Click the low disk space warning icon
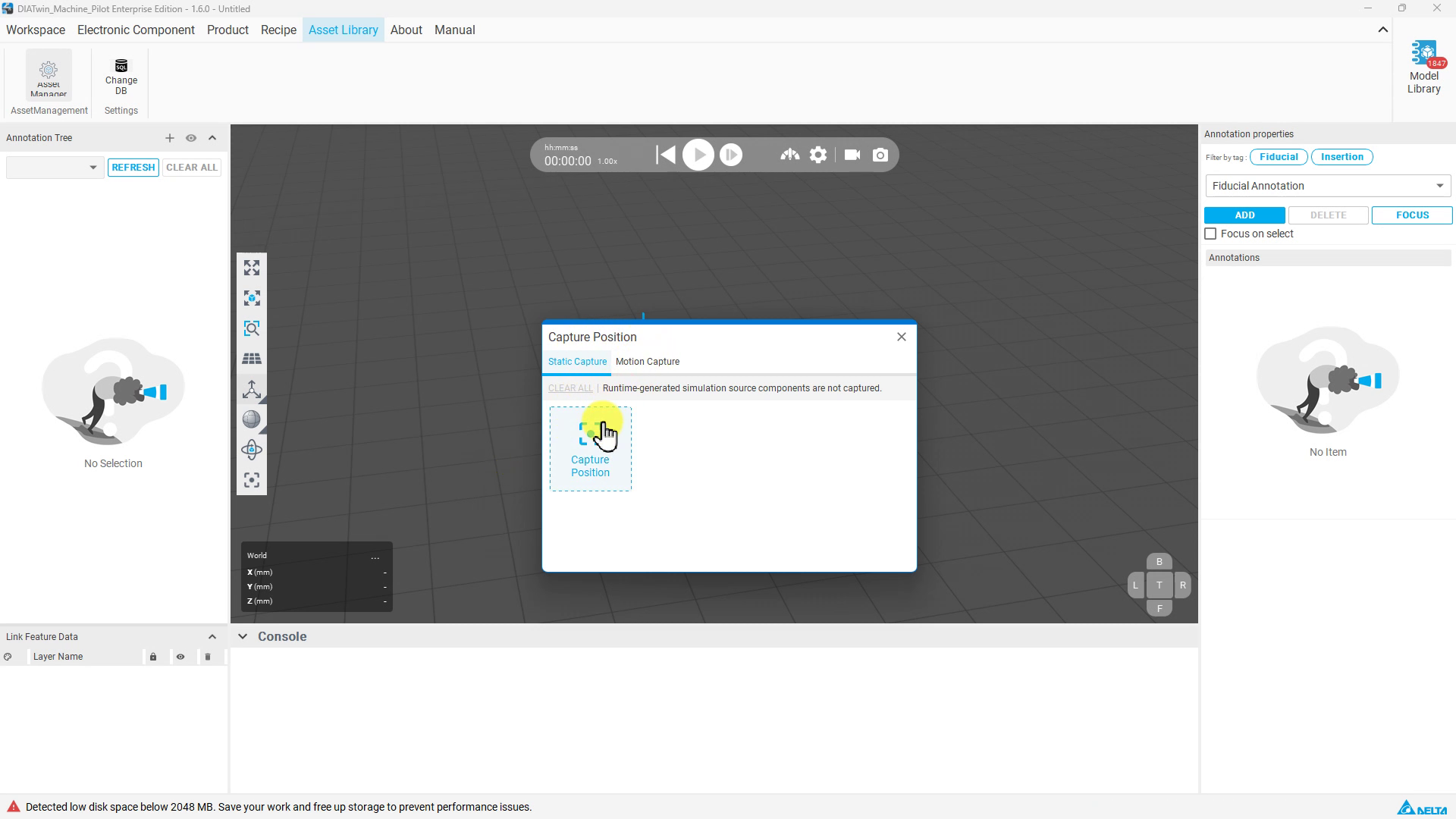Viewport: 1456px width, 819px height. pyautogui.click(x=13, y=807)
